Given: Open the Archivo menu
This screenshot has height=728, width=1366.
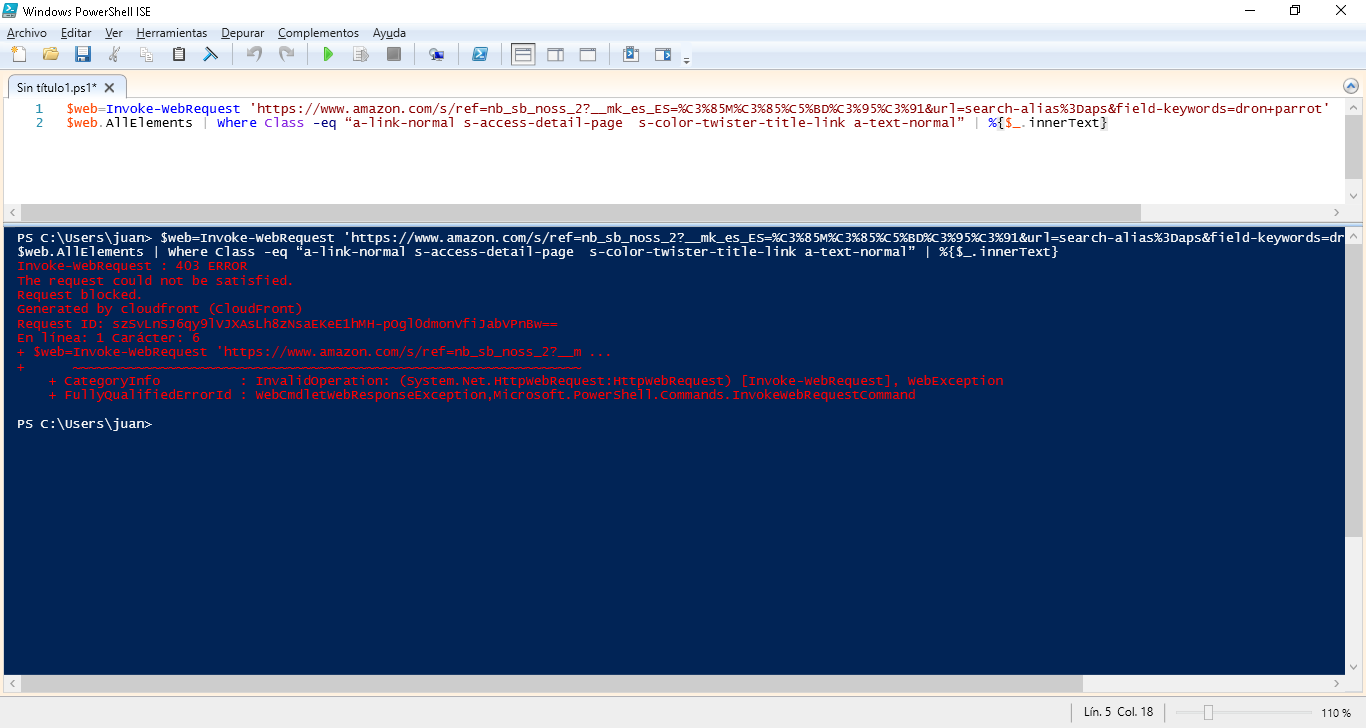Looking at the screenshot, I should [x=27, y=33].
